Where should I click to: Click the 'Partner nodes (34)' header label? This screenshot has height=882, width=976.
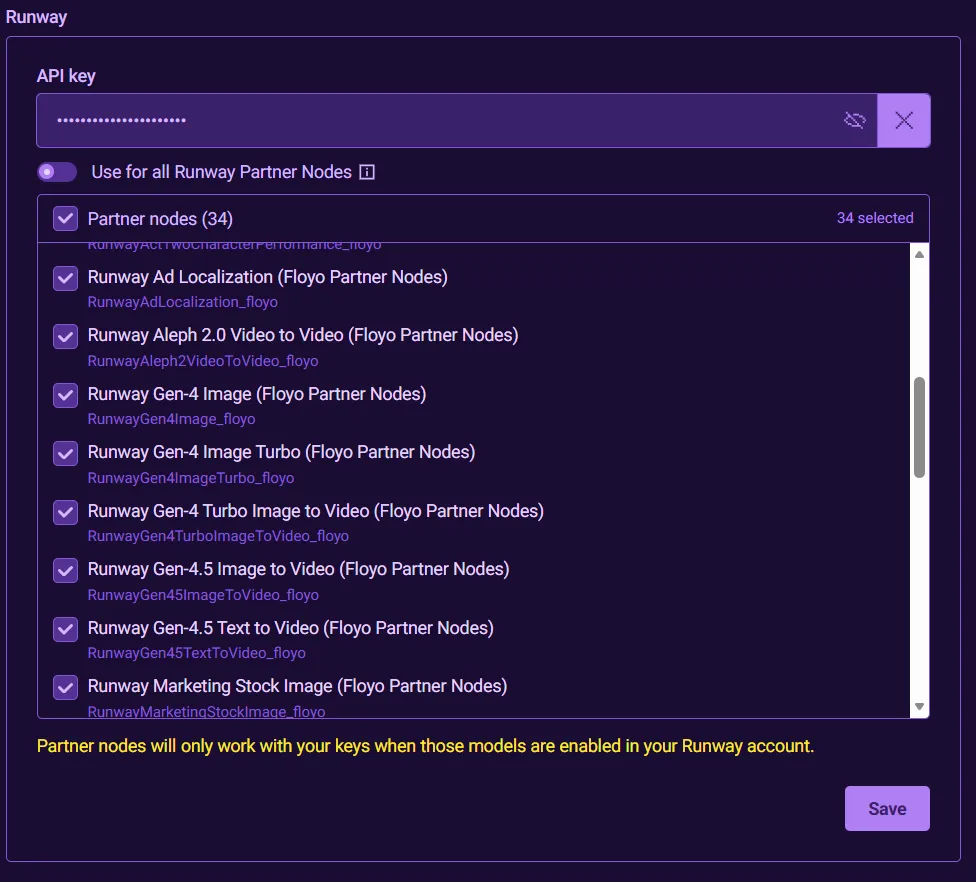(x=160, y=219)
